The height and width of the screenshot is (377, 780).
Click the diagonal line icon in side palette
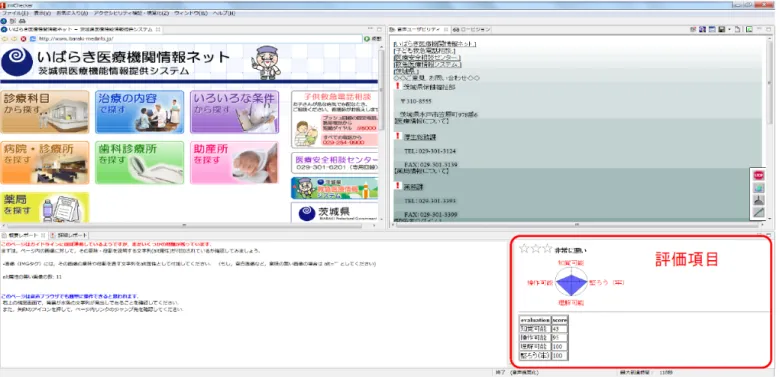(758, 213)
